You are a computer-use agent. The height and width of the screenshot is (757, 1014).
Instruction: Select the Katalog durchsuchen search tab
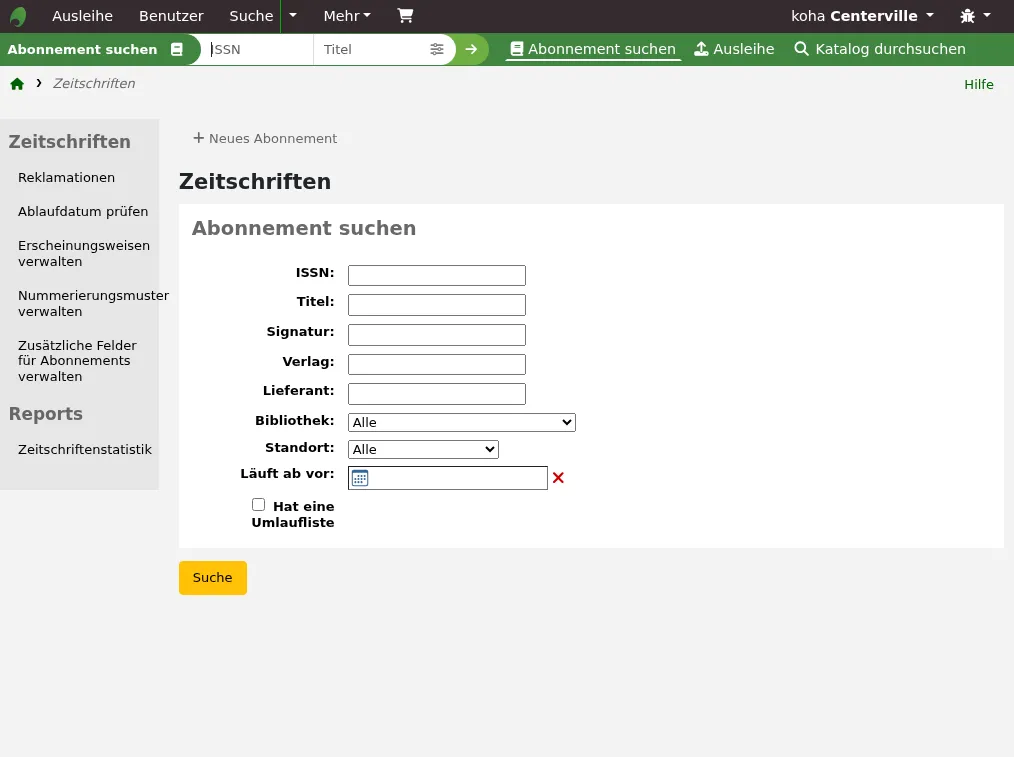879,49
